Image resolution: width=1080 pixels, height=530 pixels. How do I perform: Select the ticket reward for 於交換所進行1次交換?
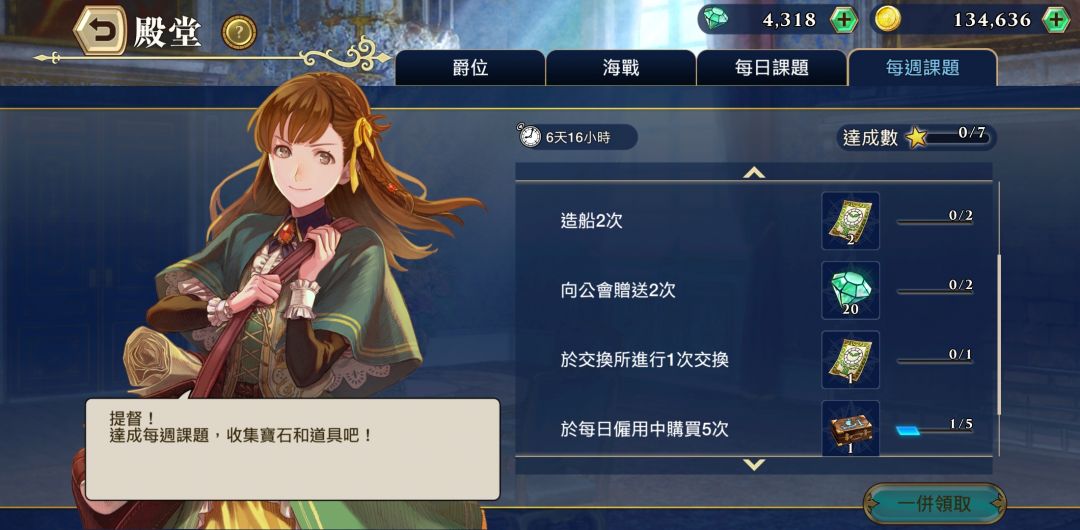[x=851, y=360]
